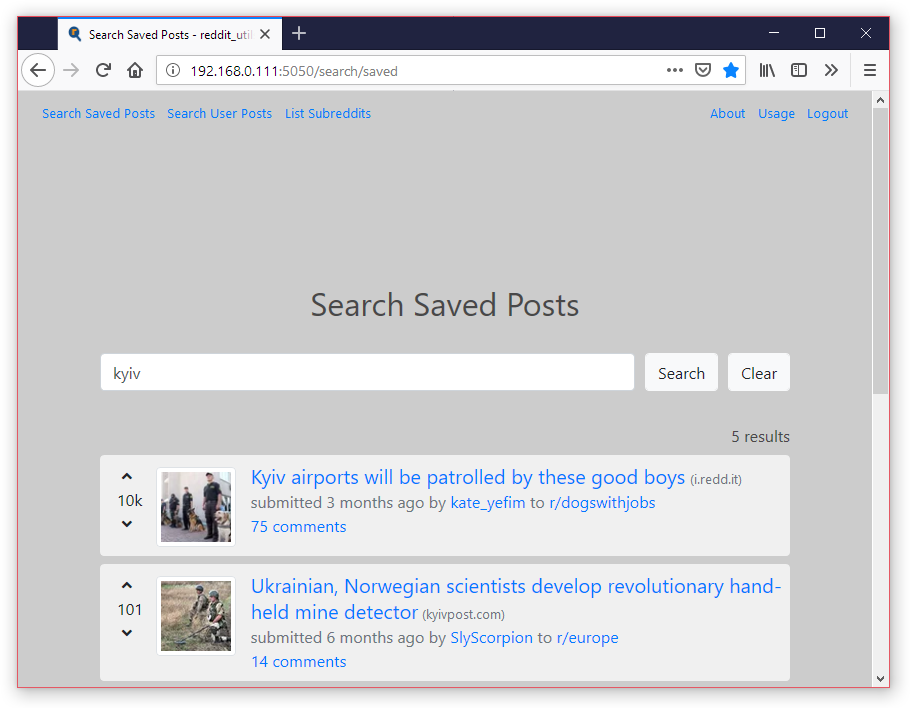
Task: Select the Search Saved Posts browser tab
Action: pos(170,34)
